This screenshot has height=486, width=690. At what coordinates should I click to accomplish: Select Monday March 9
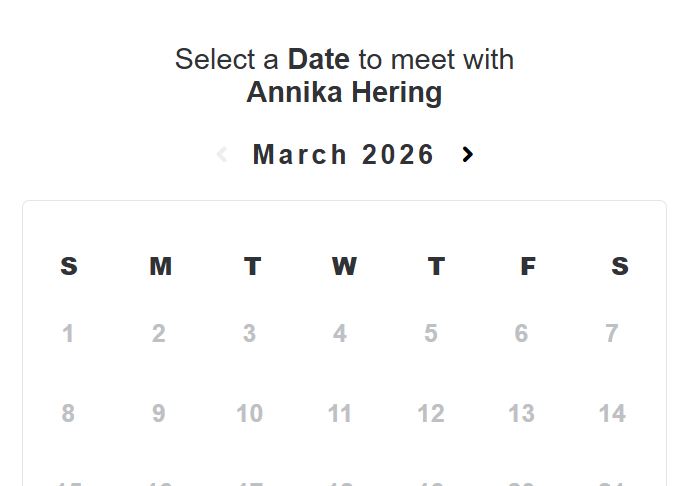(x=159, y=414)
